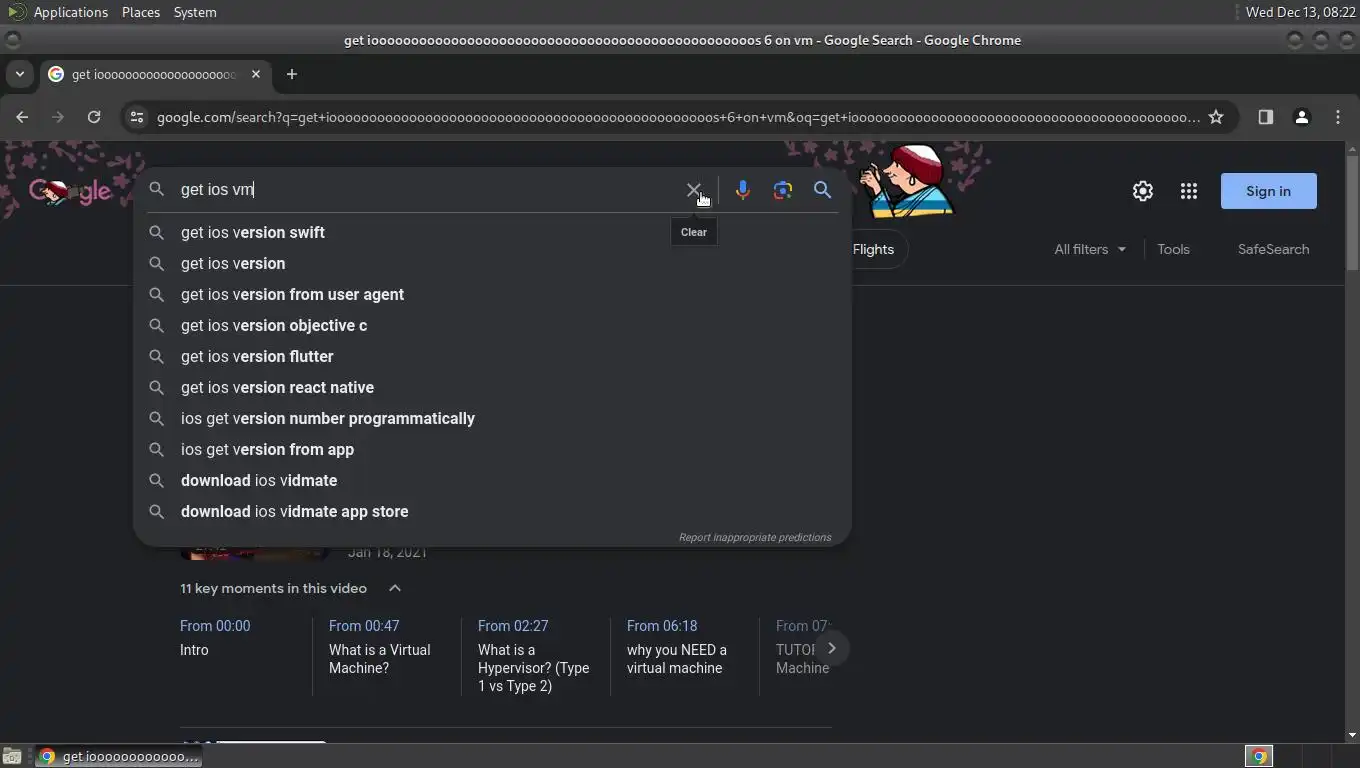
Task: Choose 'get ios version objective c'
Action: (492, 325)
